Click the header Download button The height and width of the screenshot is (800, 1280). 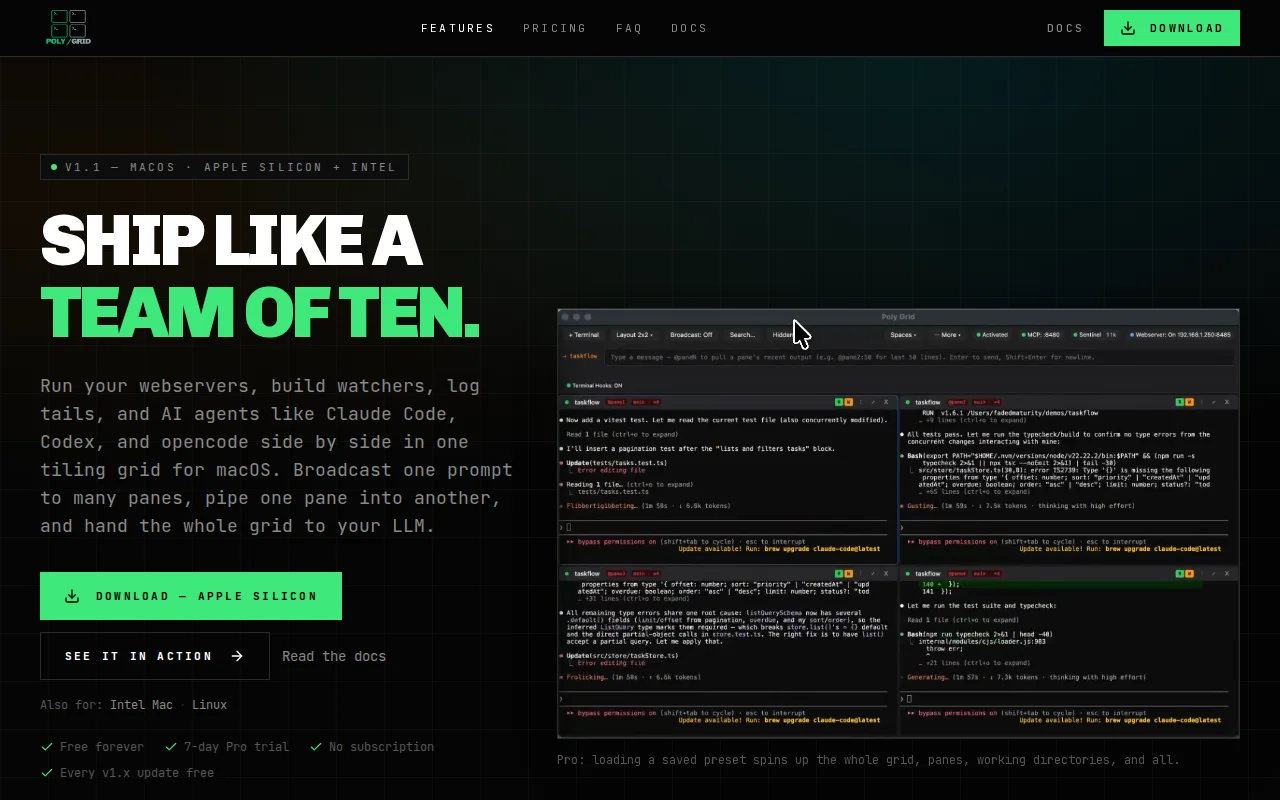1172,28
